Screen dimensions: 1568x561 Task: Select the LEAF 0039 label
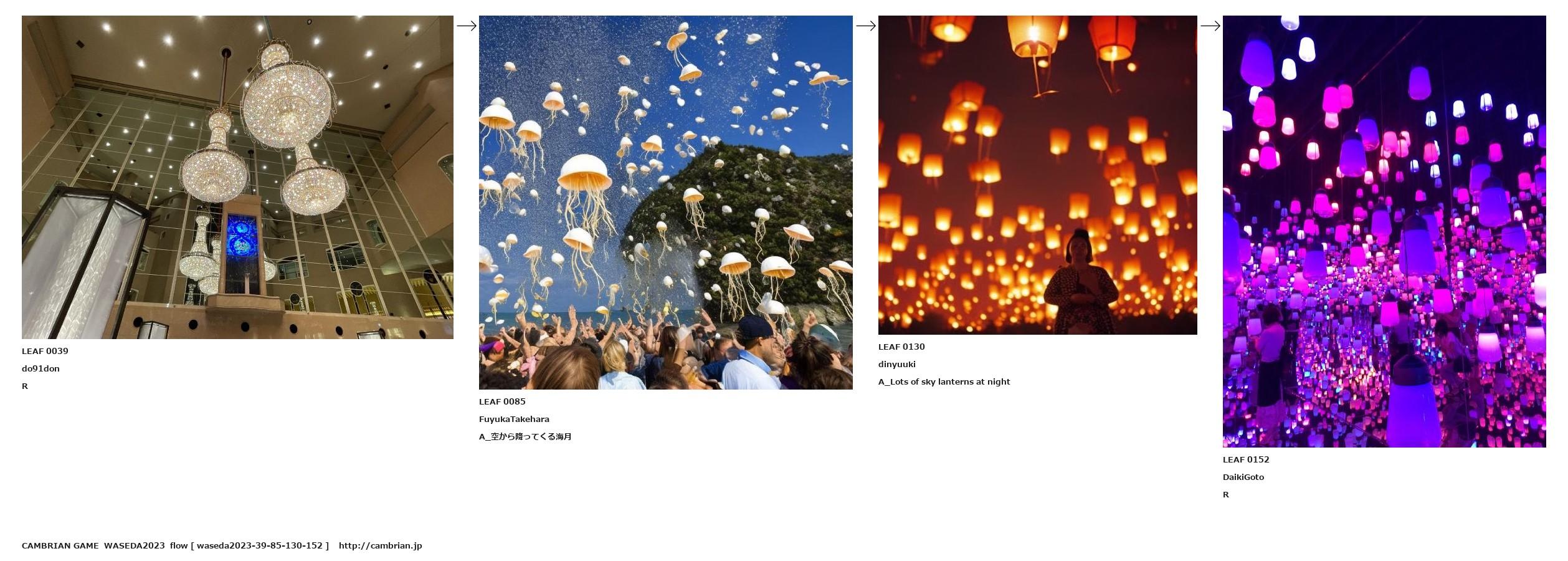click(45, 351)
